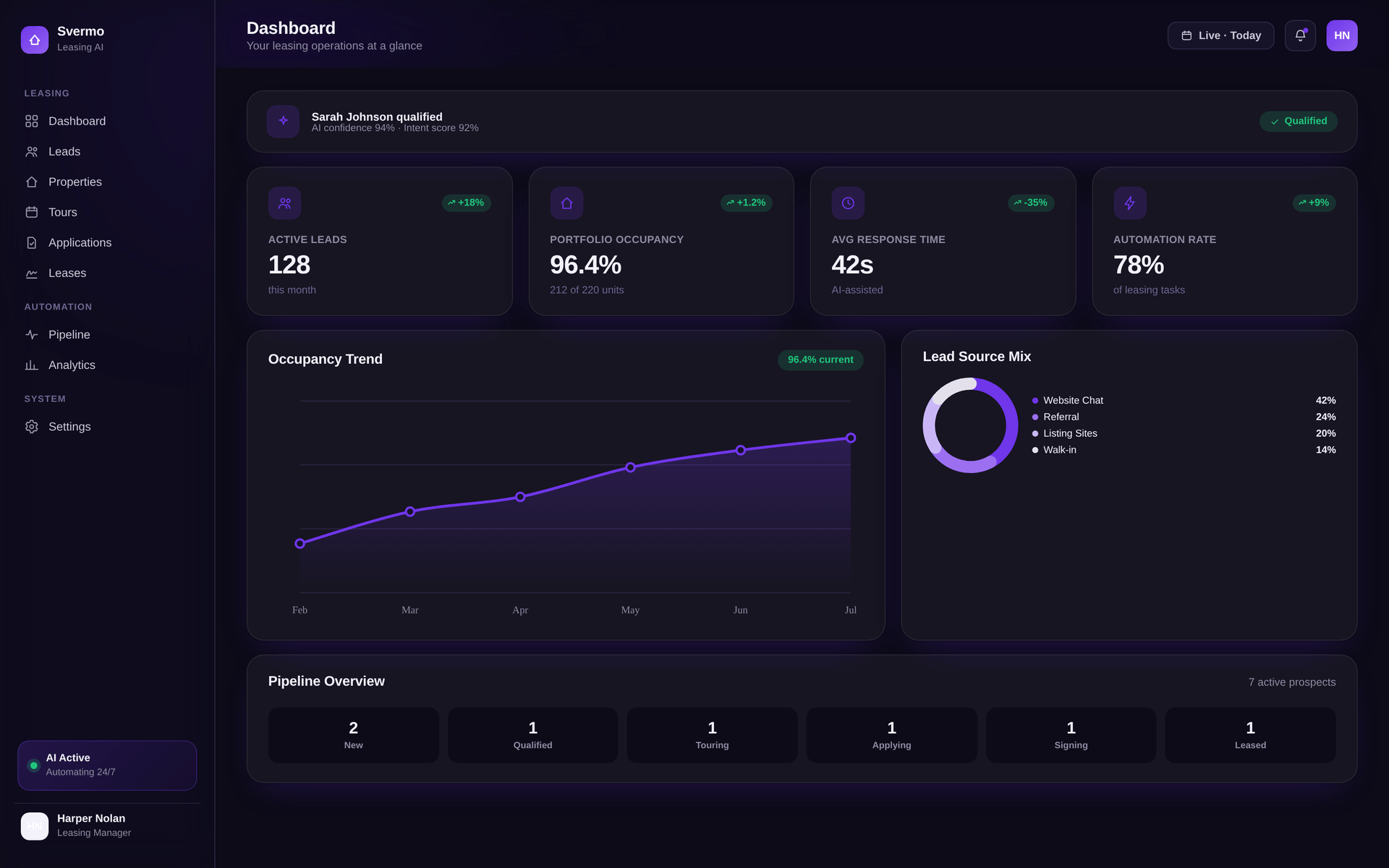Open the Live · Today date selector
Screen dimensions: 1389x868
point(1220,35)
